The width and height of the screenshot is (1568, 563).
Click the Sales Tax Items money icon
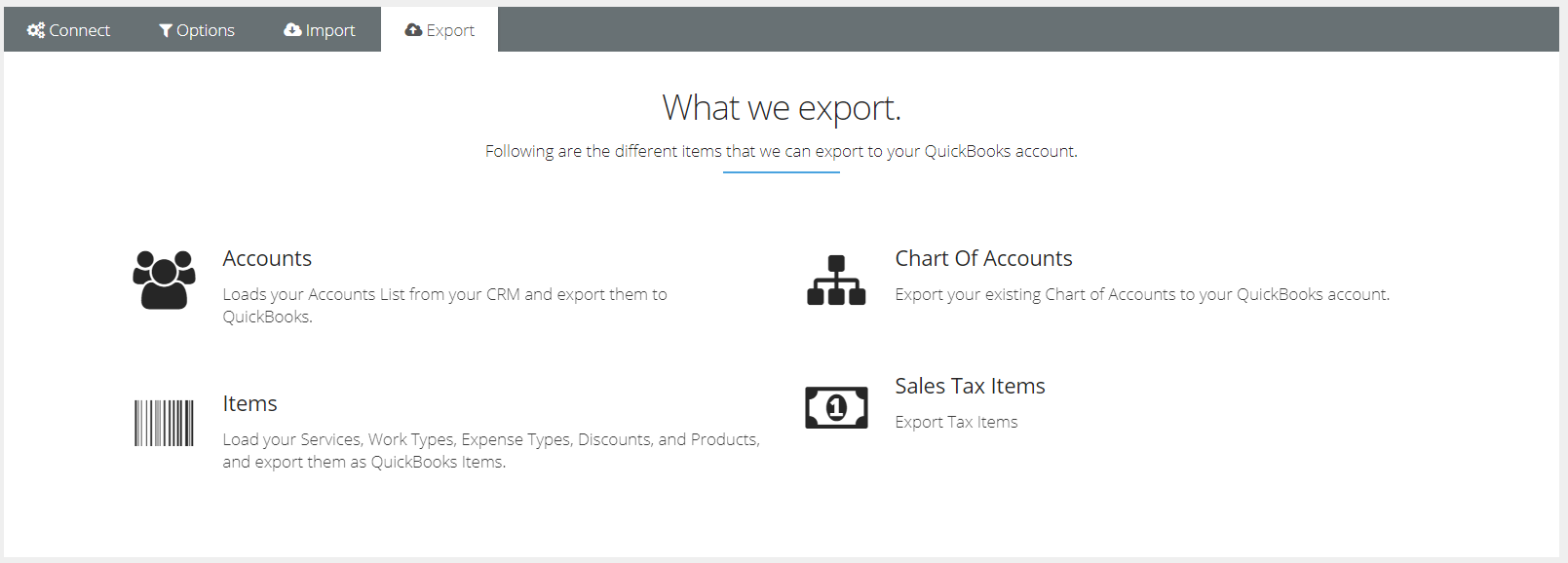tap(836, 407)
